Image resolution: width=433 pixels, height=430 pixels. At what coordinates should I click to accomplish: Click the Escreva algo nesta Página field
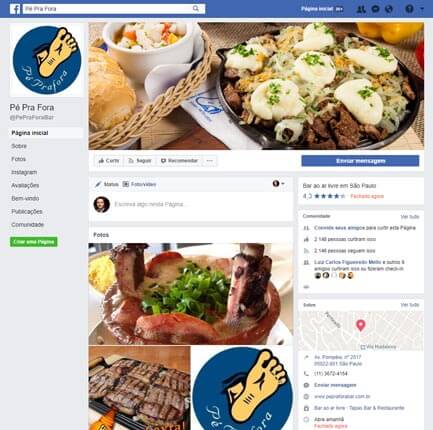[202, 204]
